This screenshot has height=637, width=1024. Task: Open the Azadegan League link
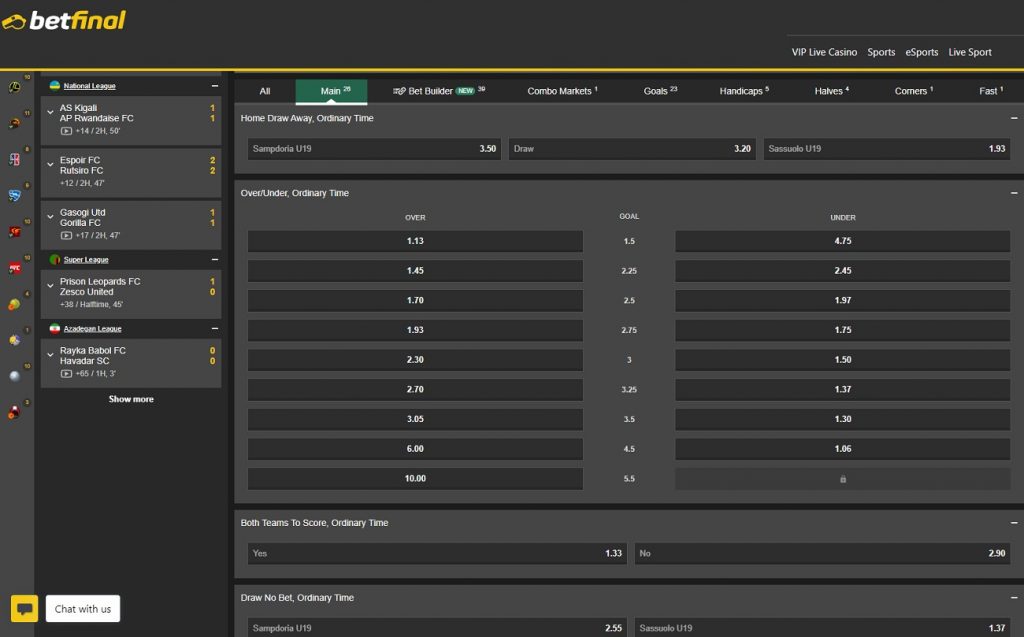[93, 329]
